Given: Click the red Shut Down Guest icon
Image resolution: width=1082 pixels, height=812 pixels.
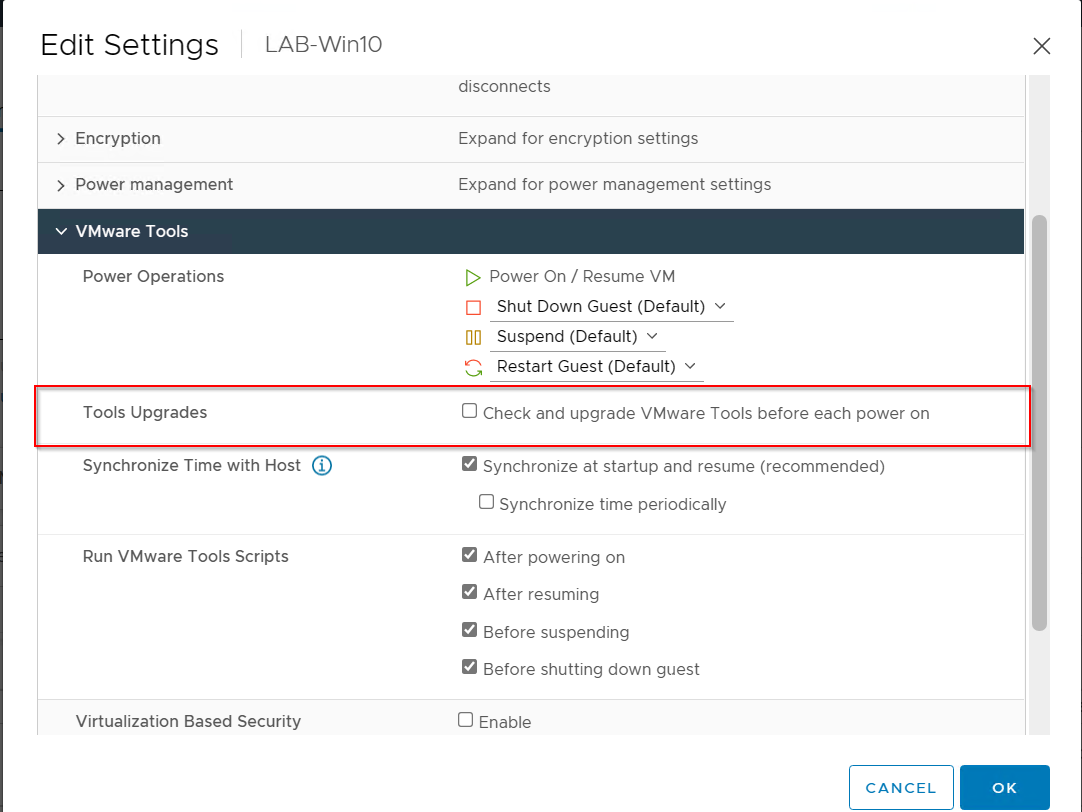Looking at the screenshot, I should [471, 307].
